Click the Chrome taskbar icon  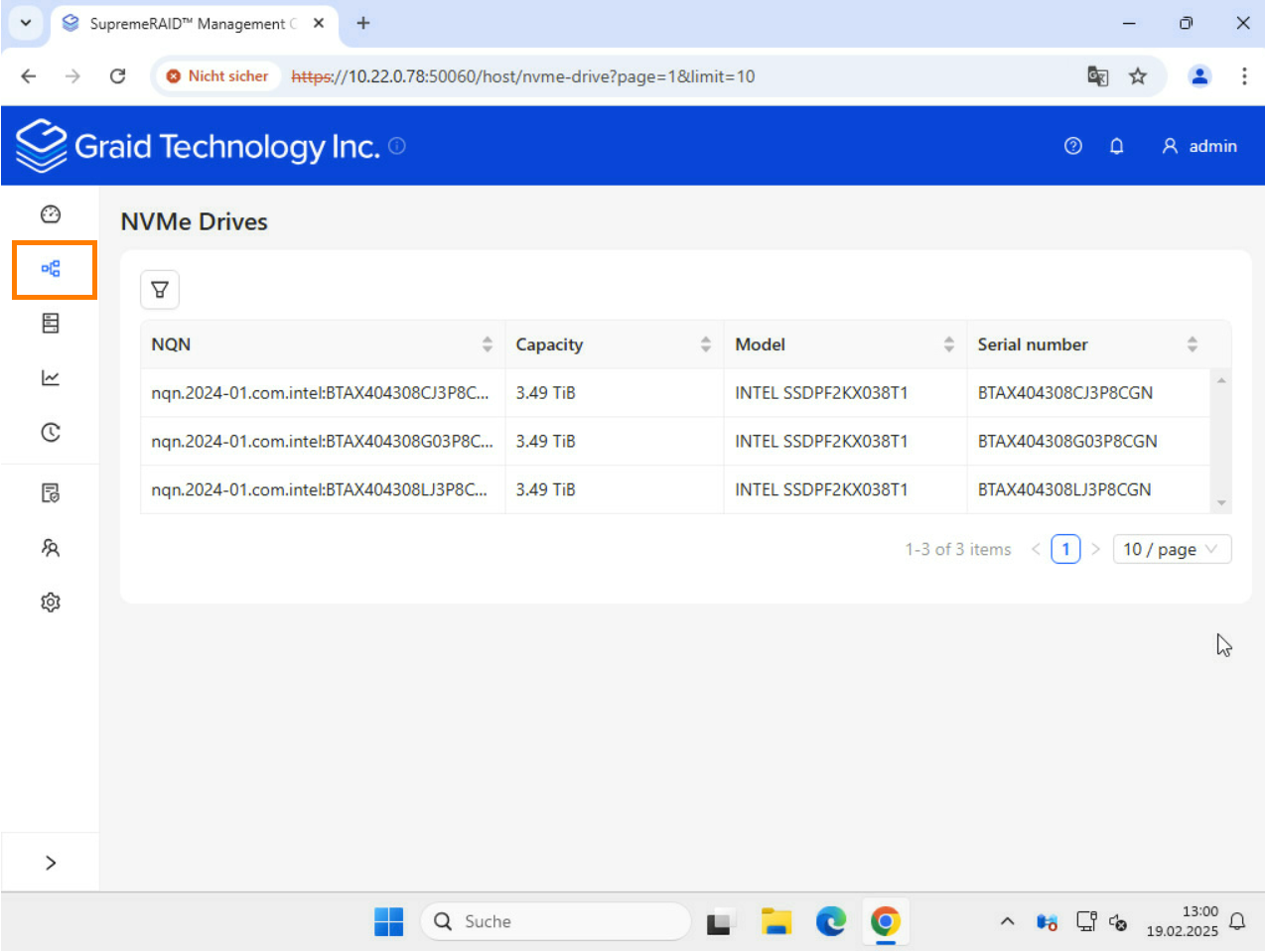tap(886, 922)
